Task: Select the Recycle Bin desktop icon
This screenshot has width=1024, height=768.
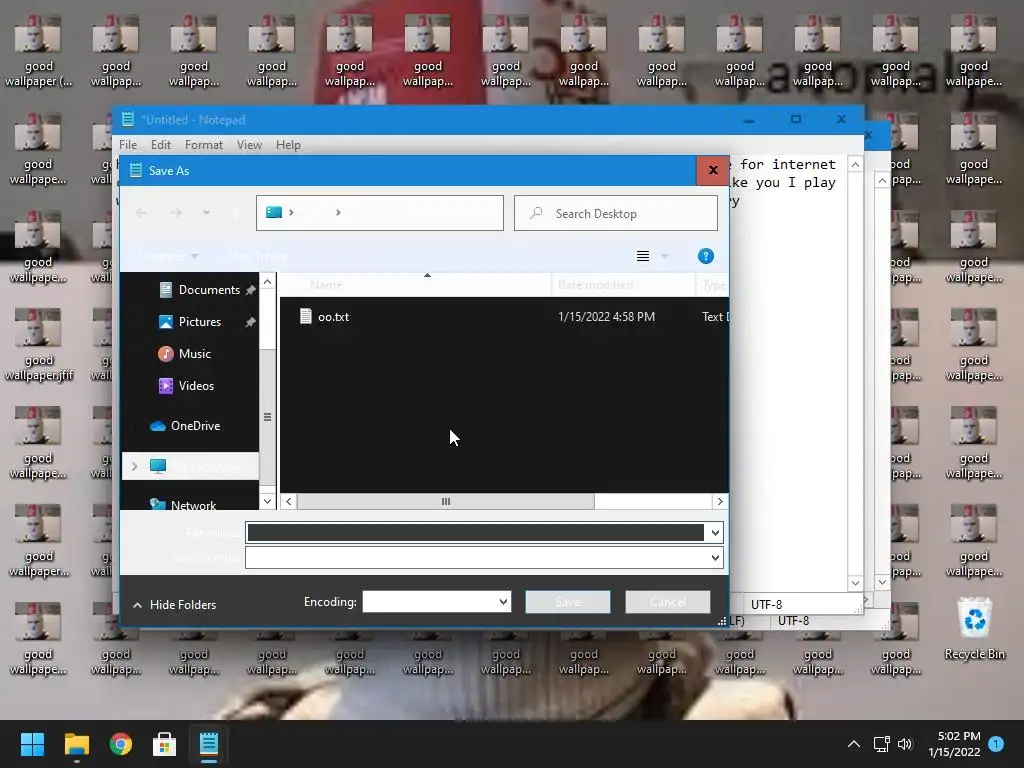Action: [x=974, y=628]
